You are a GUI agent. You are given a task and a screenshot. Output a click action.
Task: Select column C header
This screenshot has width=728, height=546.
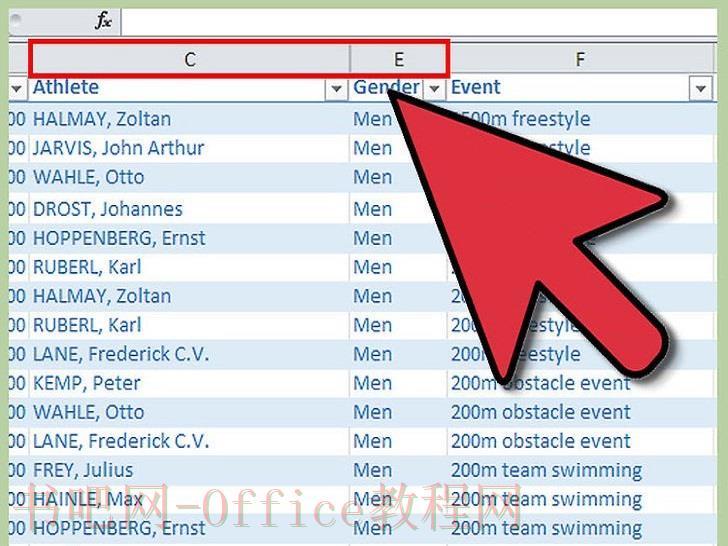(x=189, y=59)
